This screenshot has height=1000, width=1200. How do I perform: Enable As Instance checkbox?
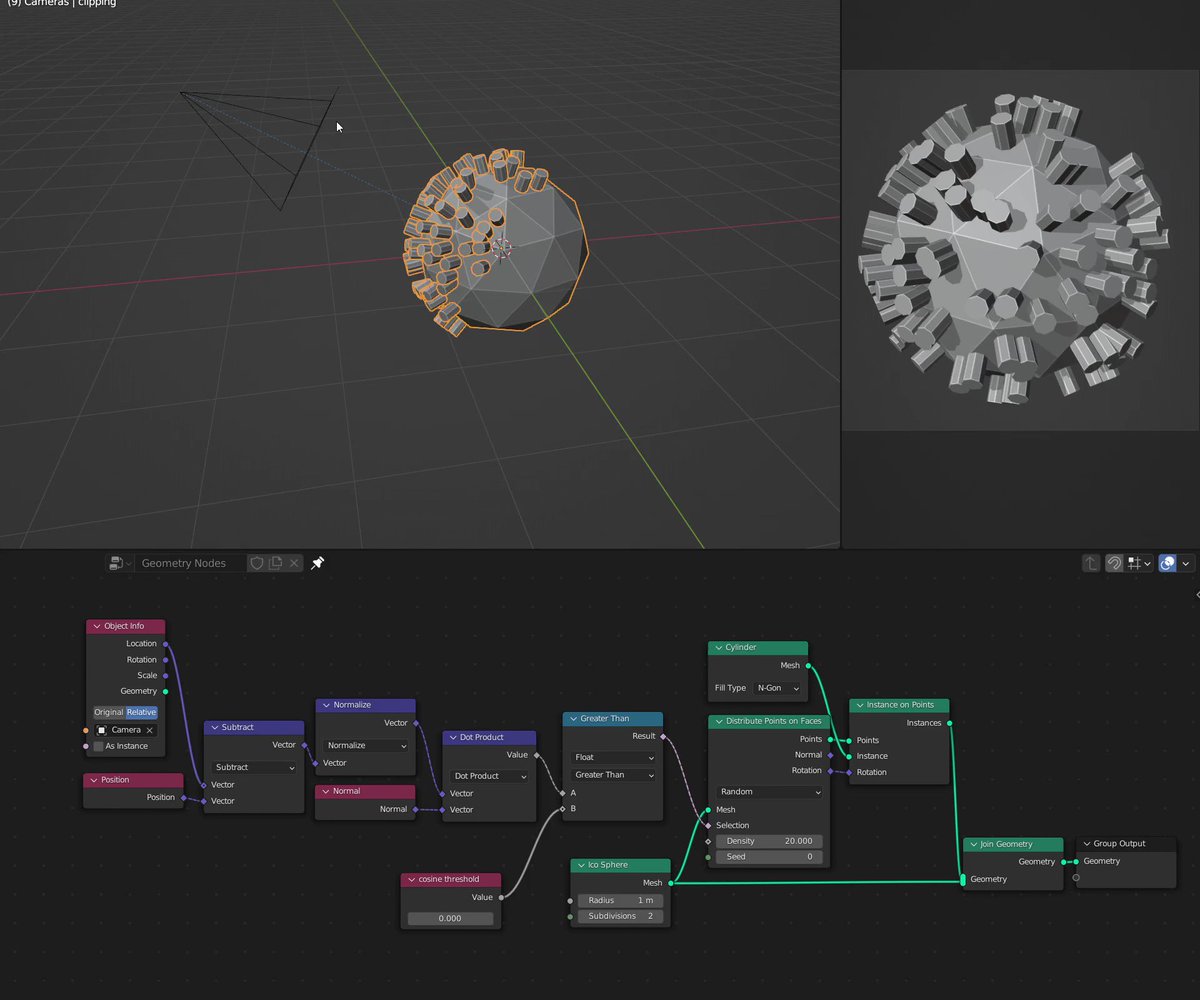coord(98,746)
